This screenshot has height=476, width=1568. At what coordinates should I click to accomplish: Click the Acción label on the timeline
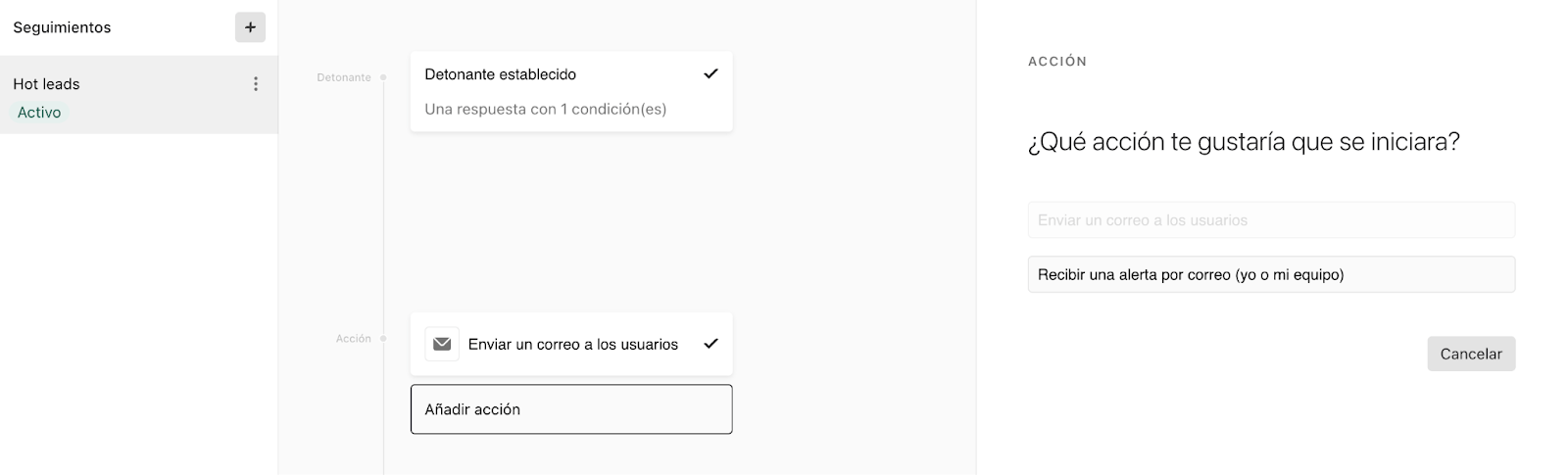pos(354,338)
